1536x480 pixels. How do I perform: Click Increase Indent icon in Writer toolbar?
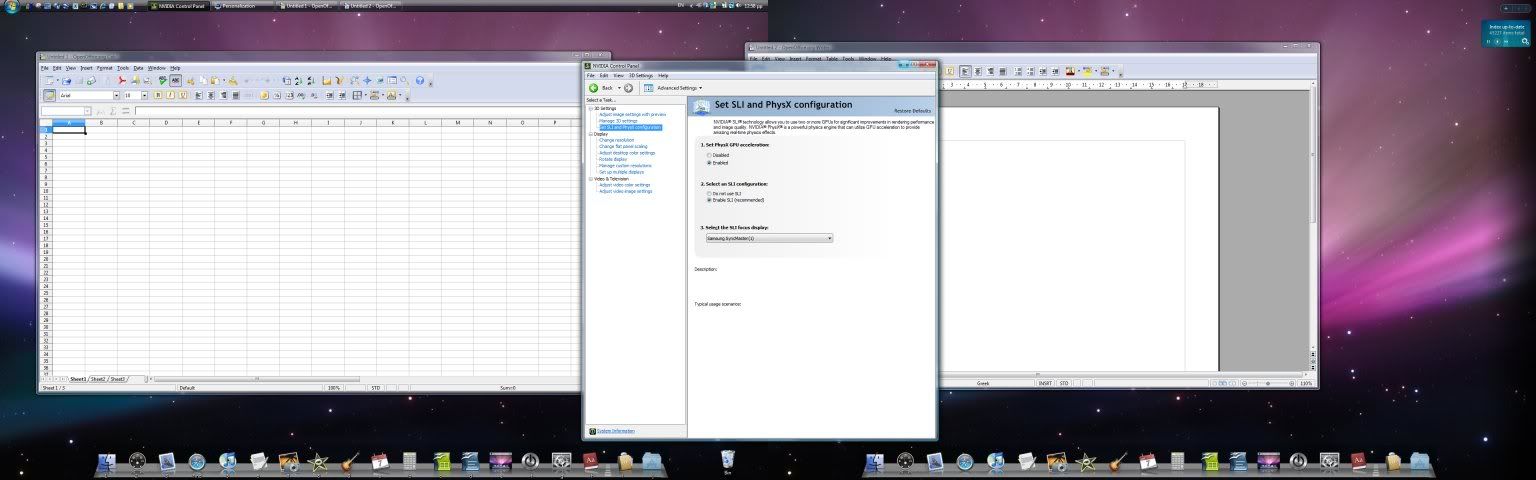tap(1055, 72)
